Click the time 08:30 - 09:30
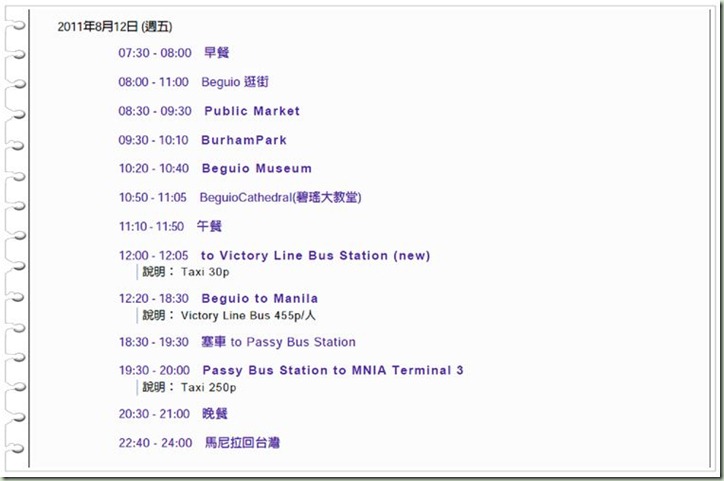The width and height of the screenshot is (724, 481). (155, 111)
